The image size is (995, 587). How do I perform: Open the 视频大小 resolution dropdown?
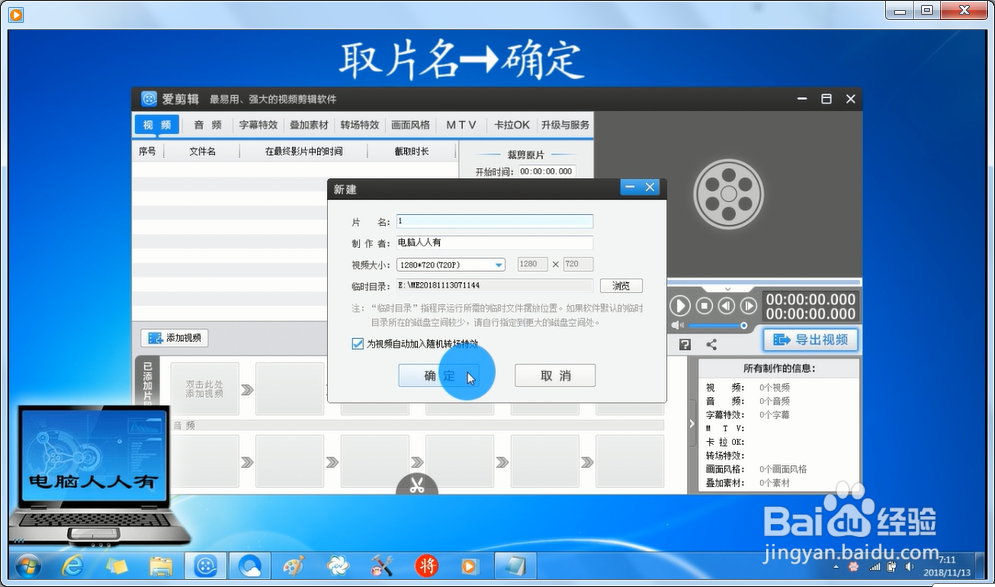451,264
